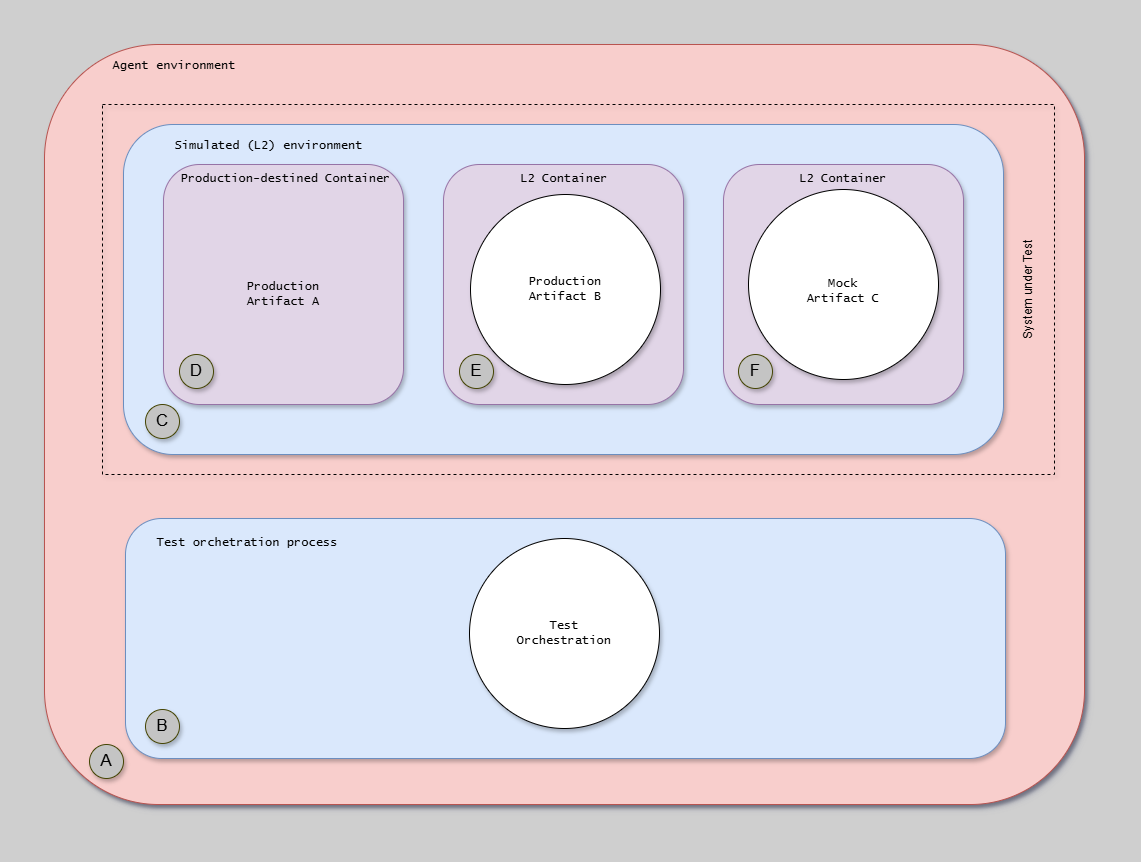Click marker C on the Simulated environment

(162, 420)
